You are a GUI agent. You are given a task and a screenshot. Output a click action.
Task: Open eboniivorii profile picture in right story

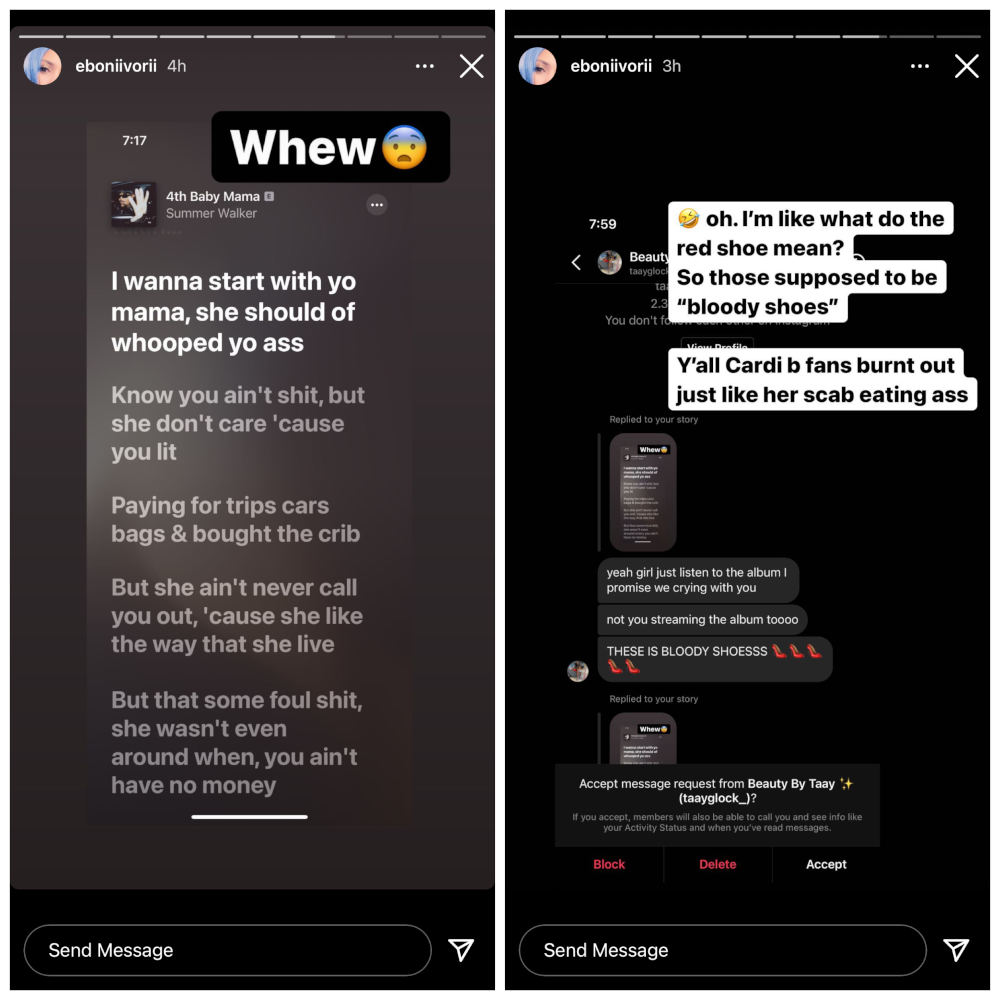click(x=538, y=66)
